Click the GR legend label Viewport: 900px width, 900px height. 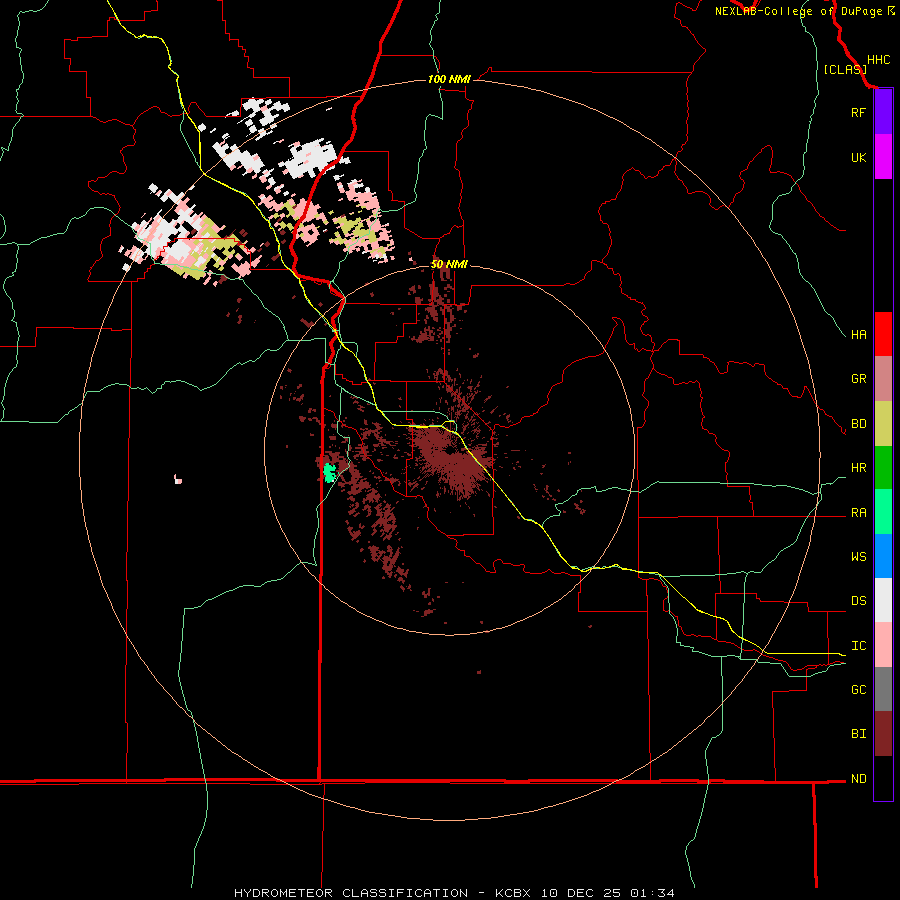(858, 379)
